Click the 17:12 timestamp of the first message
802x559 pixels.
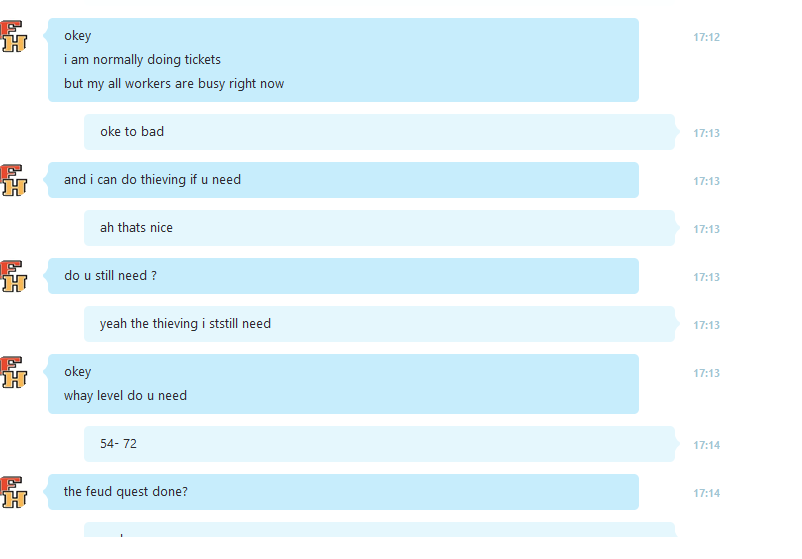[x=706, y=37]
